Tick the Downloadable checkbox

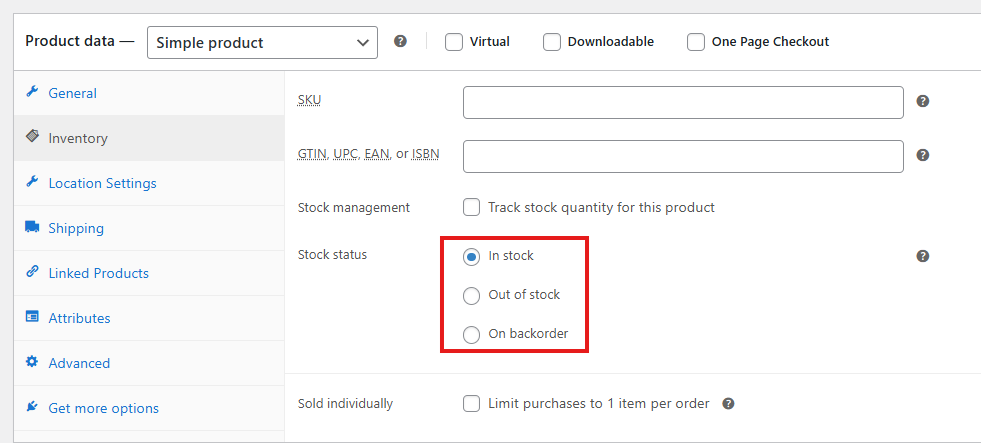pos(551,42)
